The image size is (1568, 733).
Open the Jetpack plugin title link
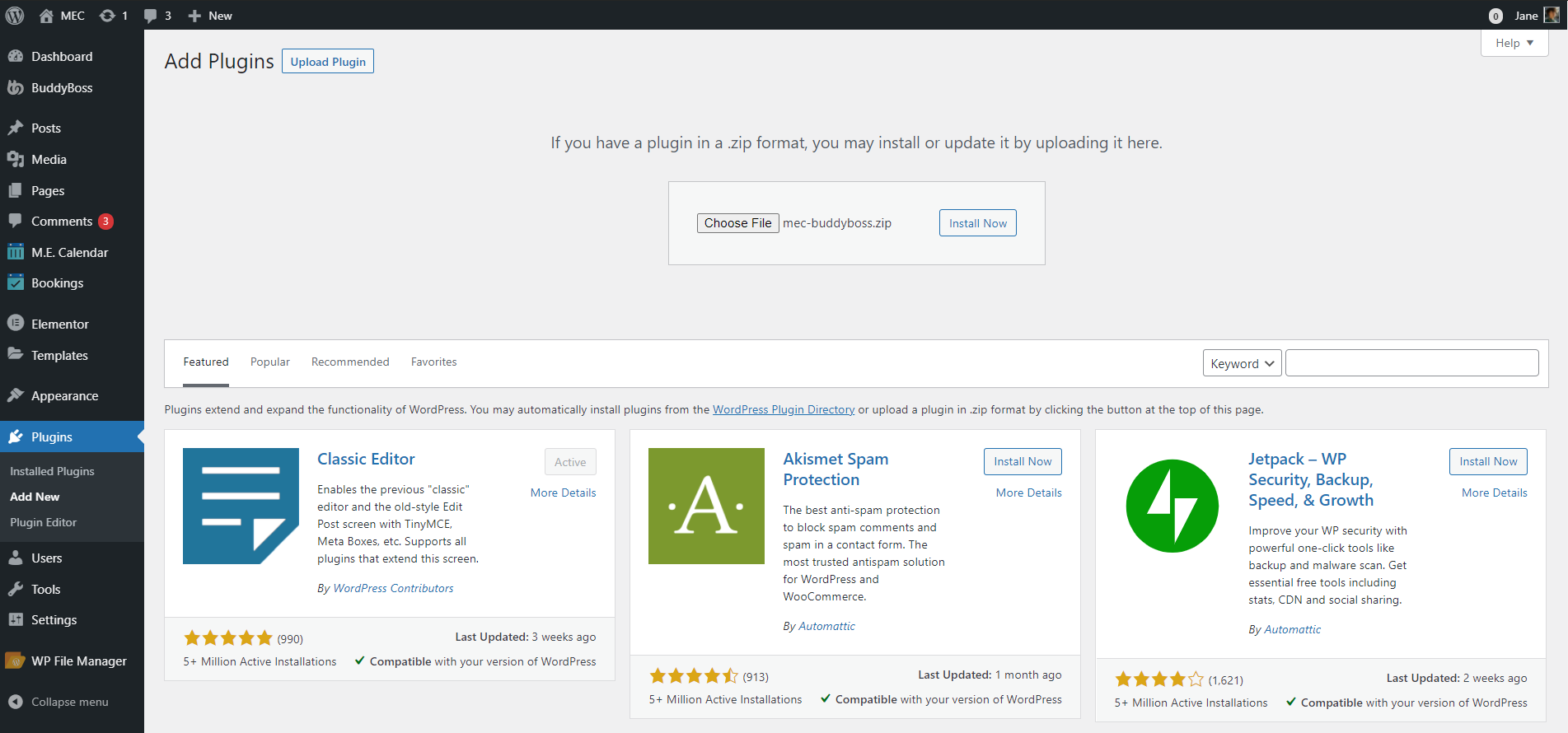(x=1311, y=479)
